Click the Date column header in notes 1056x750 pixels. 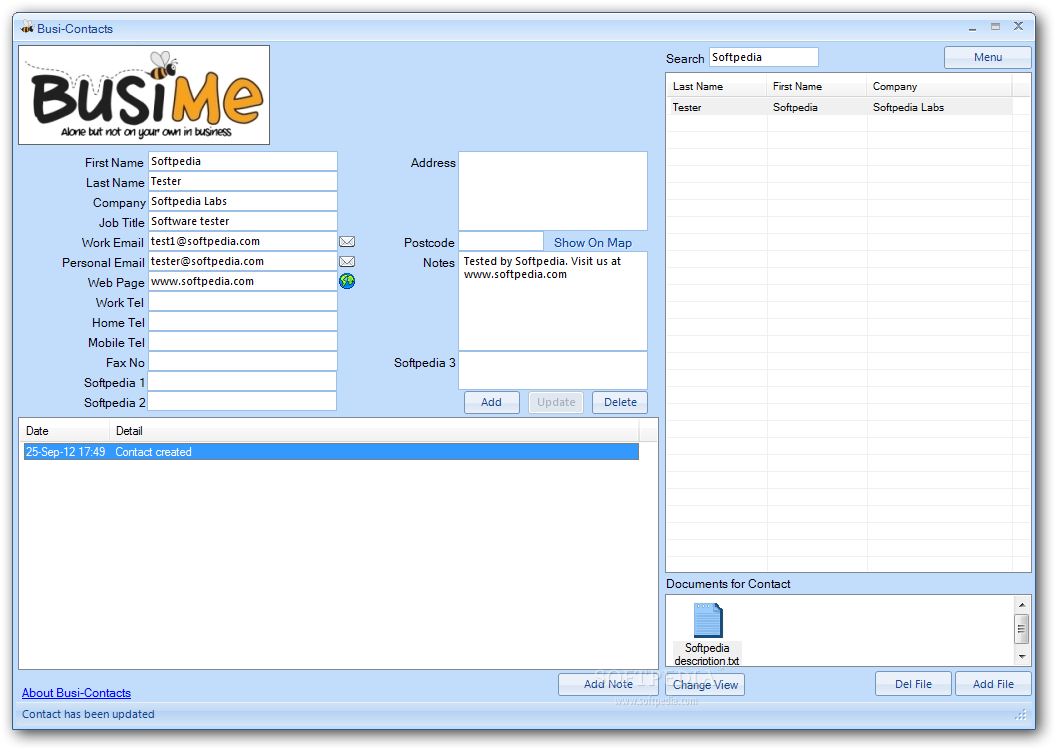tap(64, 431)
